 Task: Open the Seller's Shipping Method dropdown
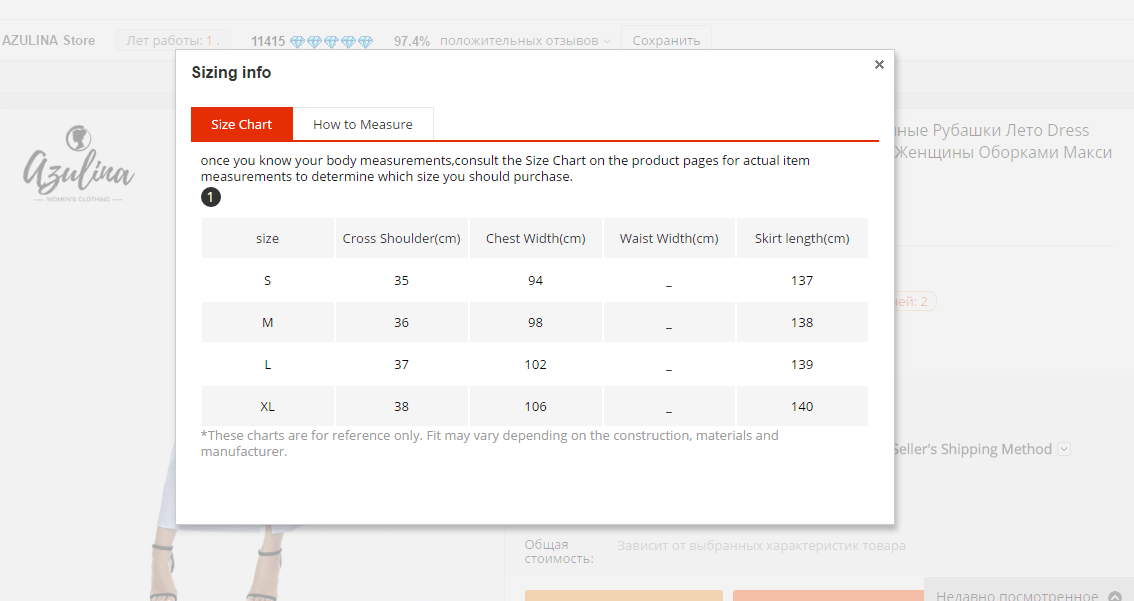click(1064, 449)
